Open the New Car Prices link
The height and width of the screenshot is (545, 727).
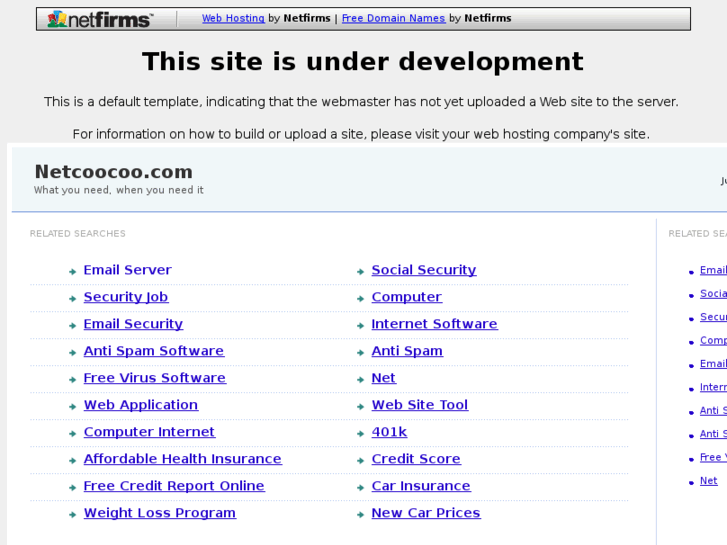point(426,513)
